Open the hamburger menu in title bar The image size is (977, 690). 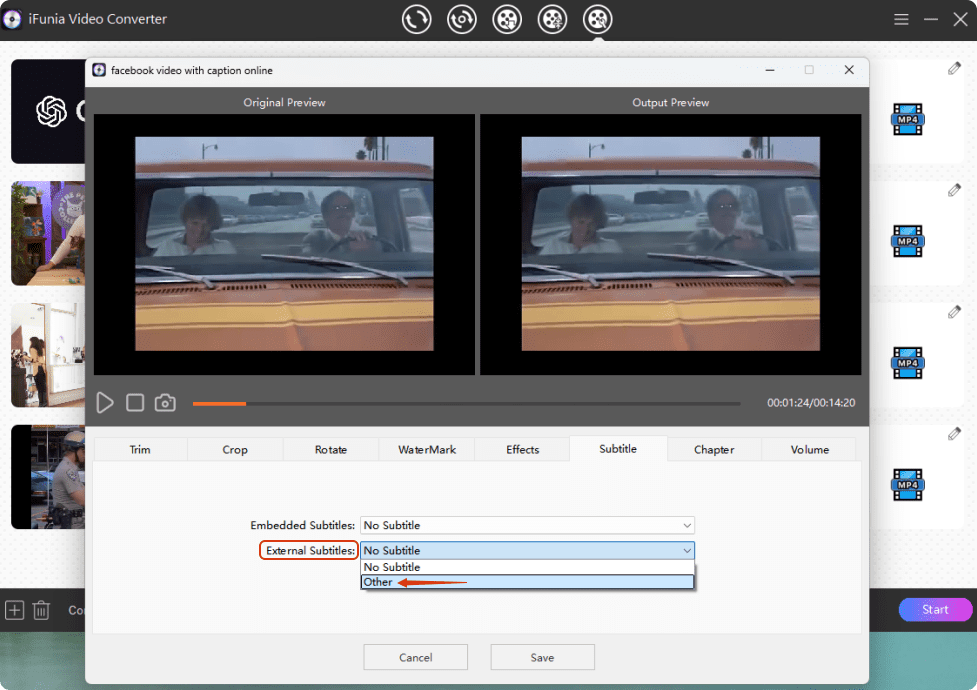click(x=901, y=19)
